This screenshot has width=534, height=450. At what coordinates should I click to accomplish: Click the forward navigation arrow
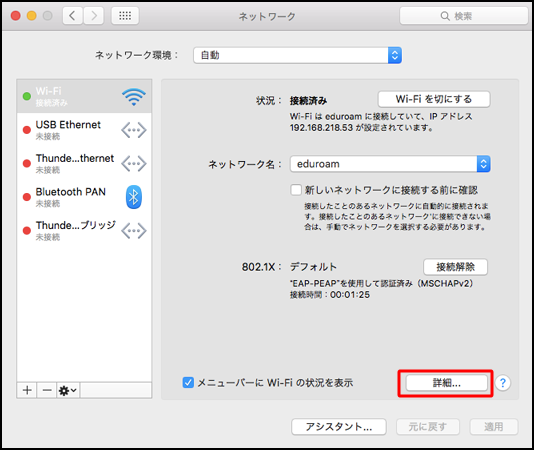coord(93,16)
